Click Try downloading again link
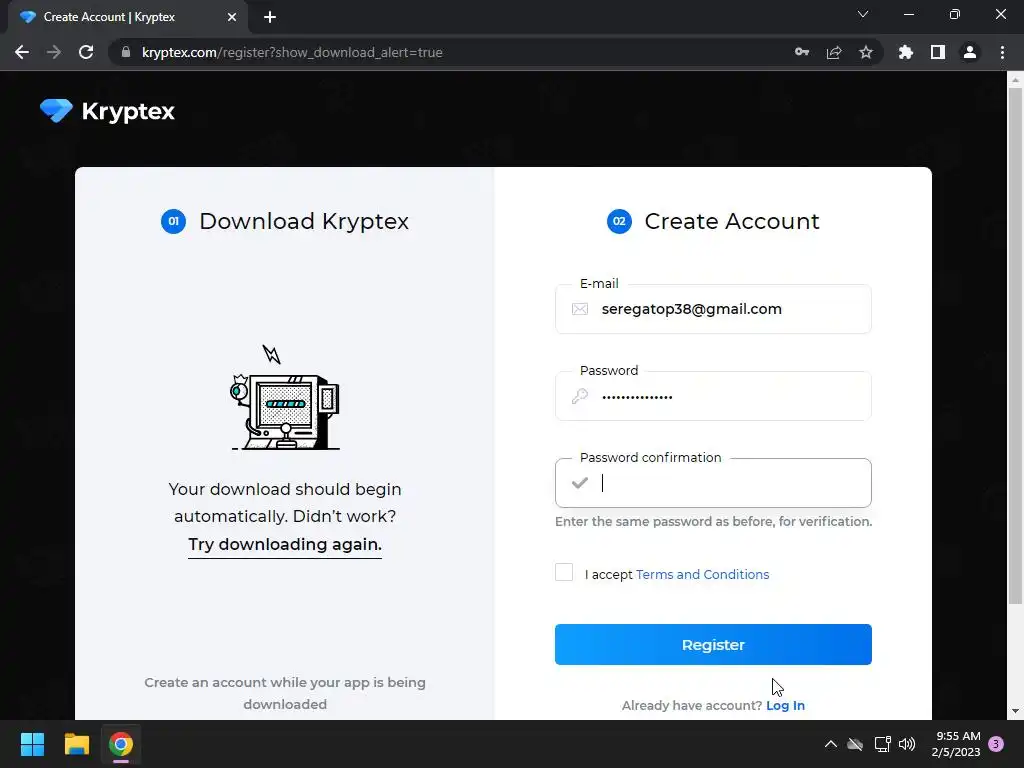The image size is (1024, 768). [285, 545]
